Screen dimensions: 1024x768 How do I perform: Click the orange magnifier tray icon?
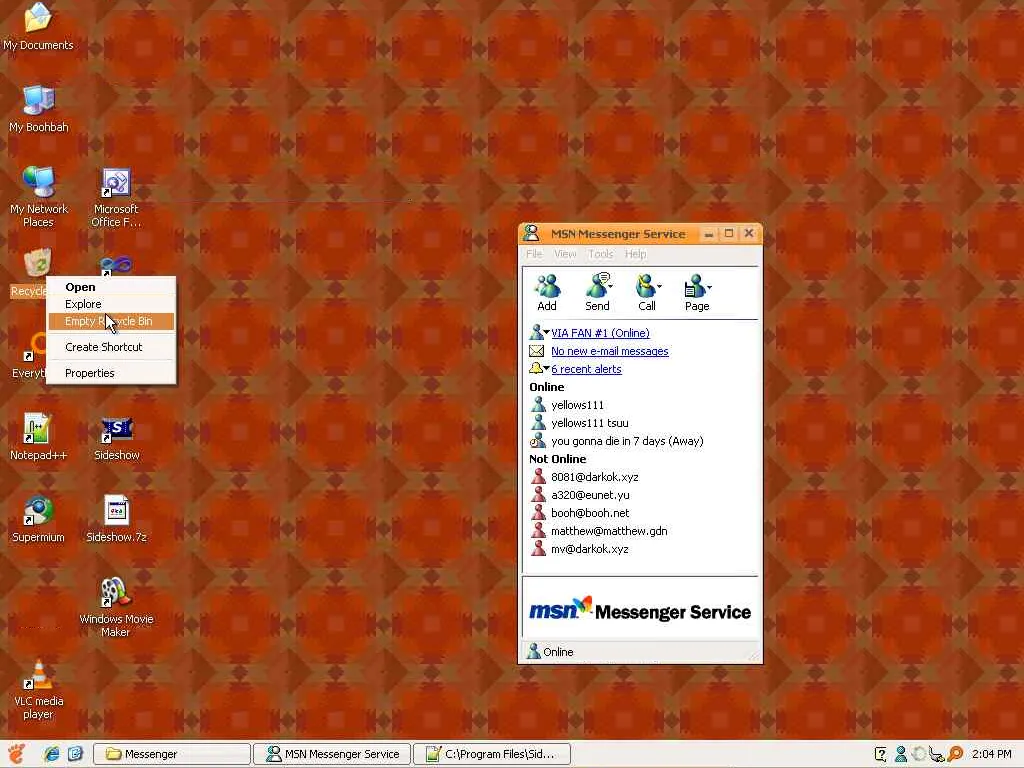click(x=955, y=754)
